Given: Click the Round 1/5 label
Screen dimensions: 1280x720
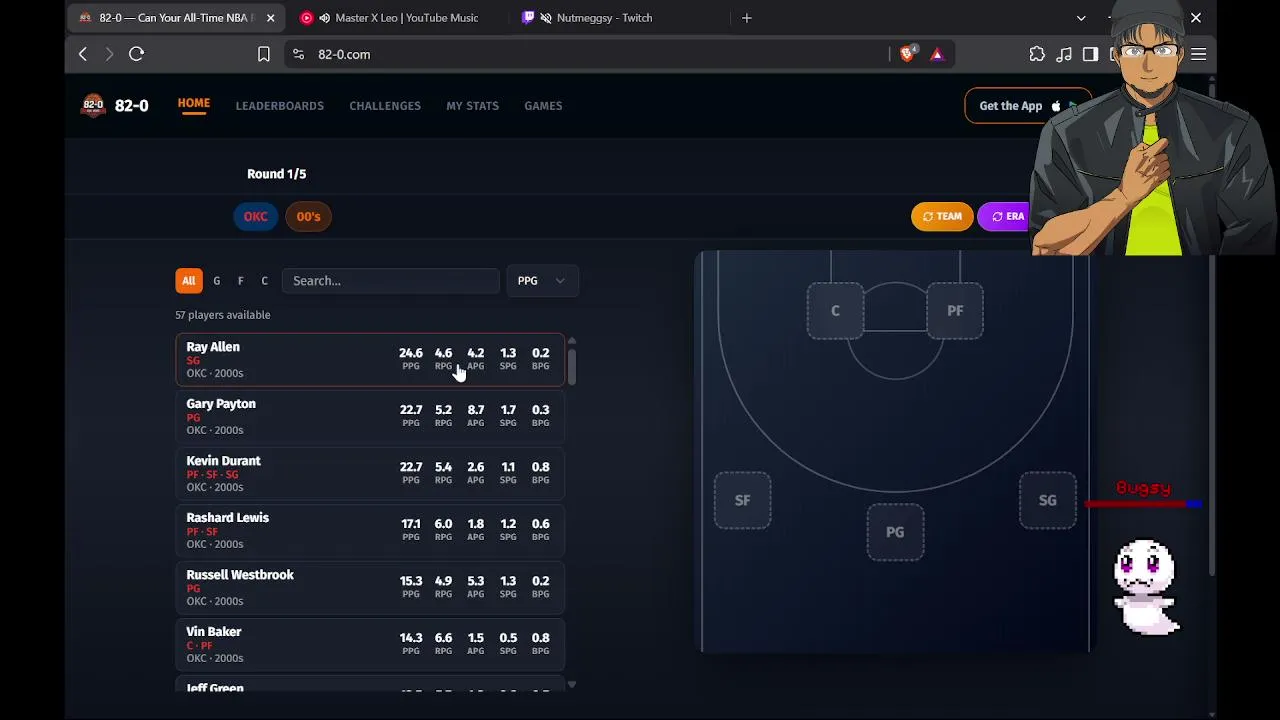Looking at the screenshot, I should [x=277, y=174].
